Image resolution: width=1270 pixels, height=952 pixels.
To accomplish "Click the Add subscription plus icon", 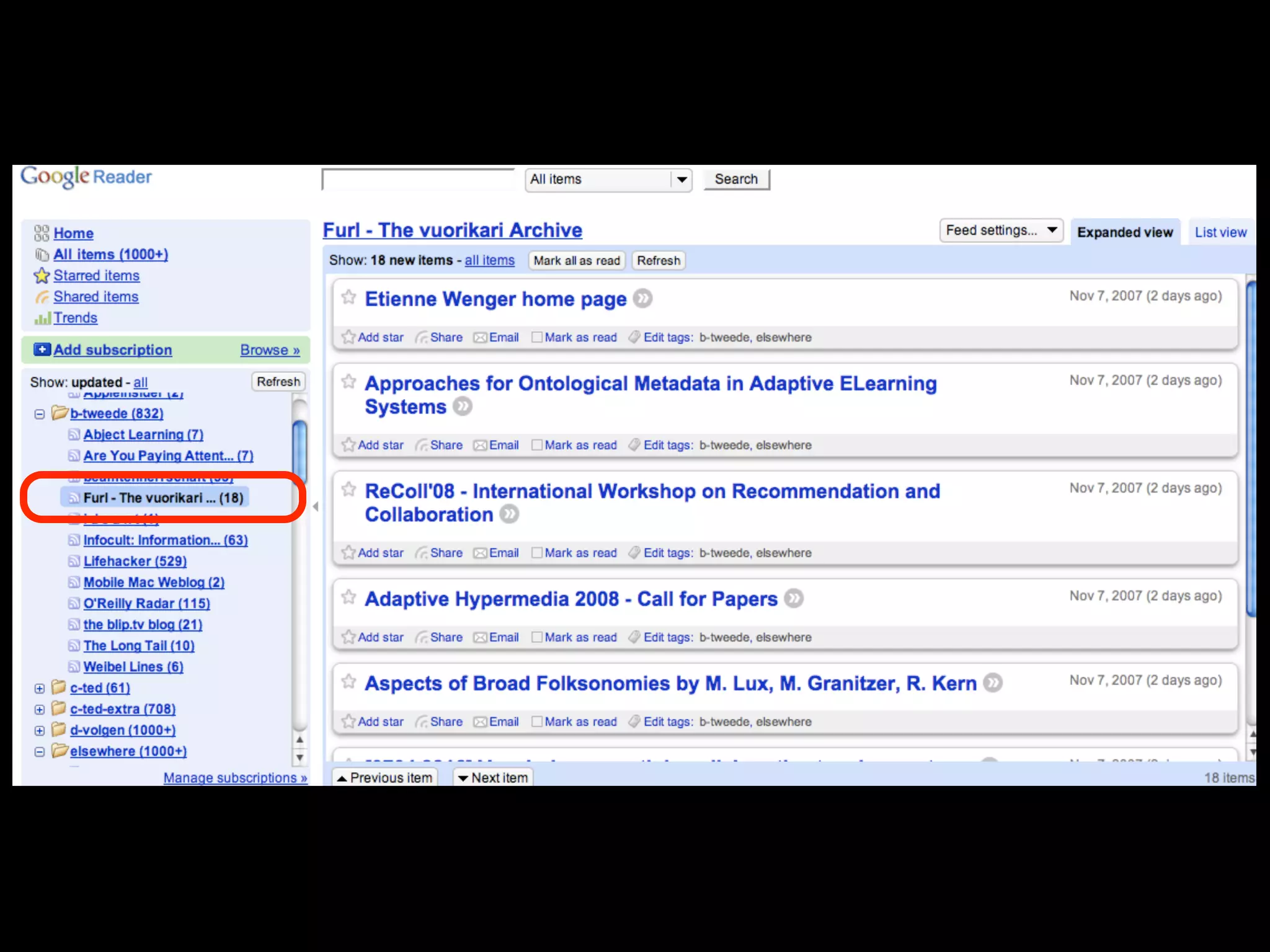I will point(42,350).
